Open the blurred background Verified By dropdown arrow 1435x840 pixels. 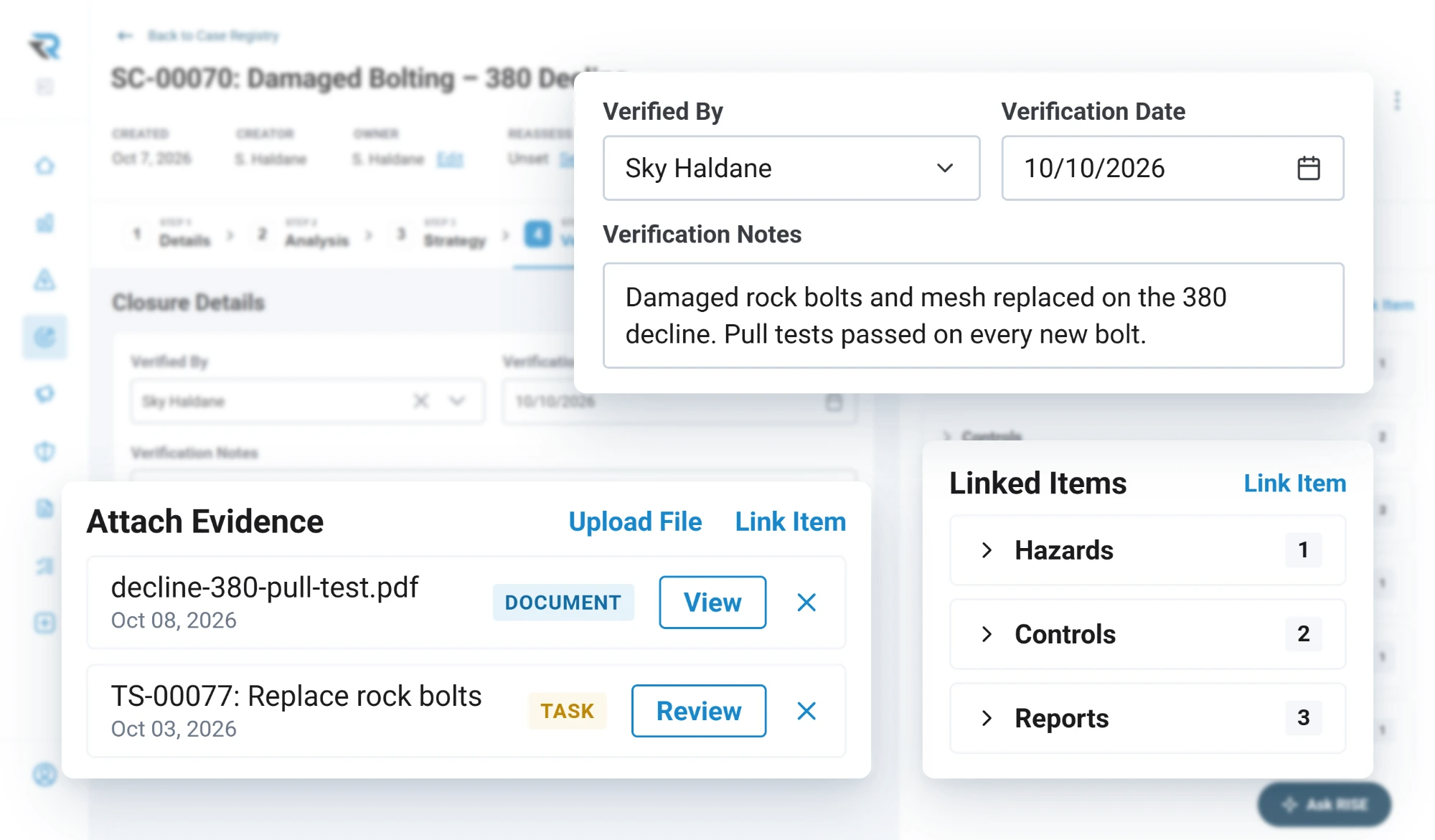pos(457,401)
